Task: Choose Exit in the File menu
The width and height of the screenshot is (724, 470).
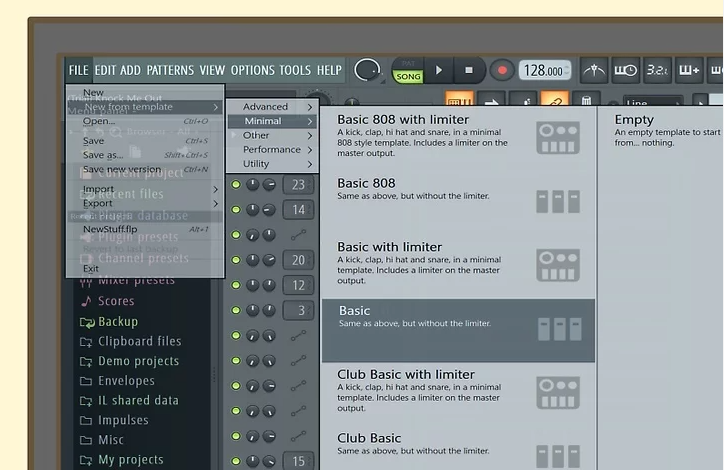Action: tap(145, 268)
